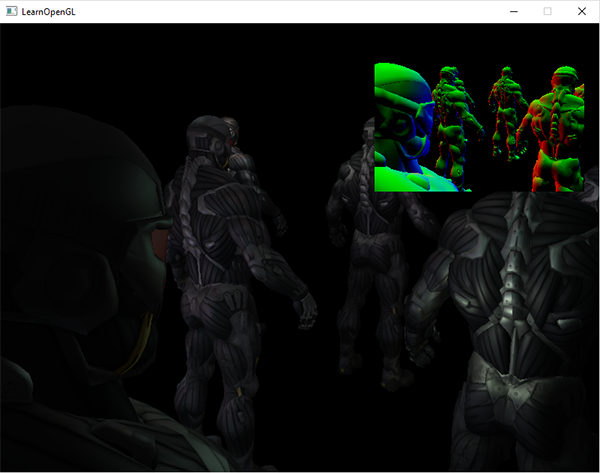
Task: Click the greyed-out maximize button
Action: click(547, 11)
